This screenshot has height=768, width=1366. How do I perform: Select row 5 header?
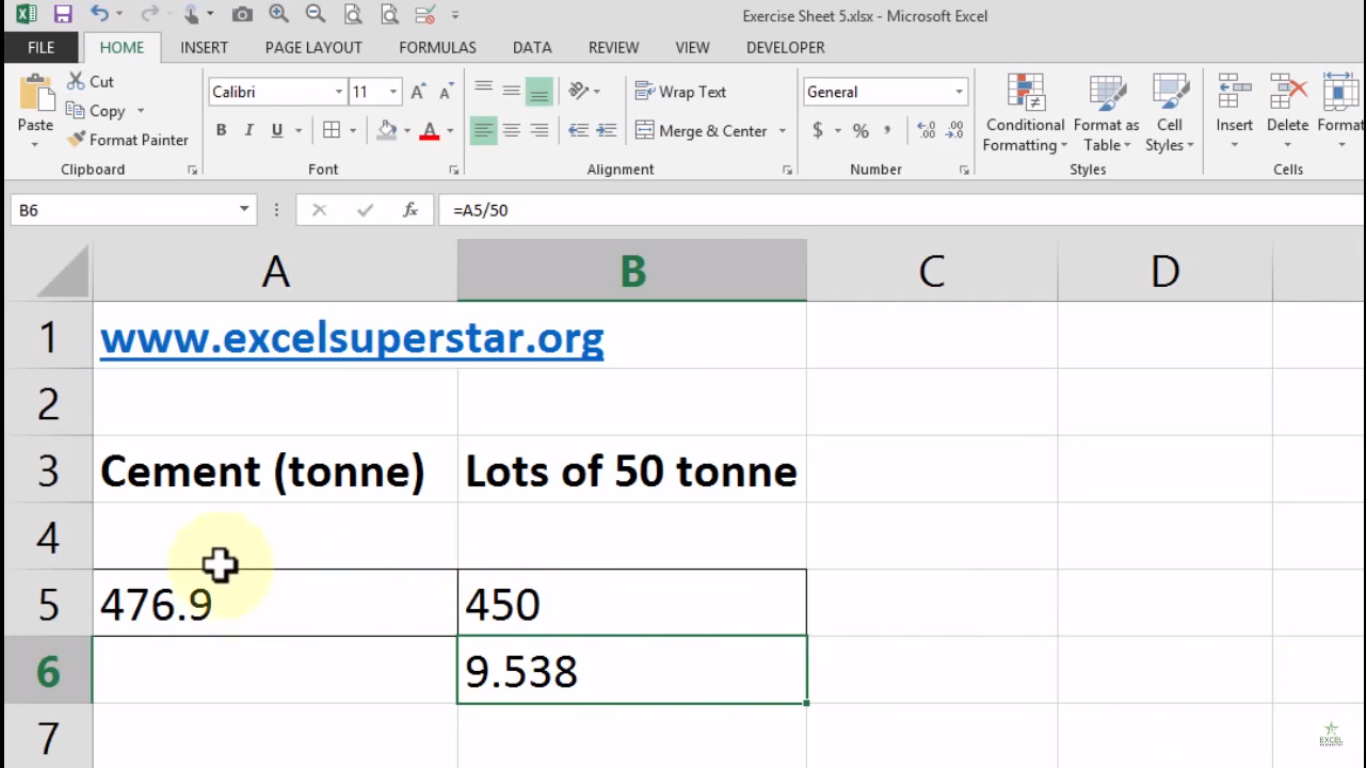point(48,604)
